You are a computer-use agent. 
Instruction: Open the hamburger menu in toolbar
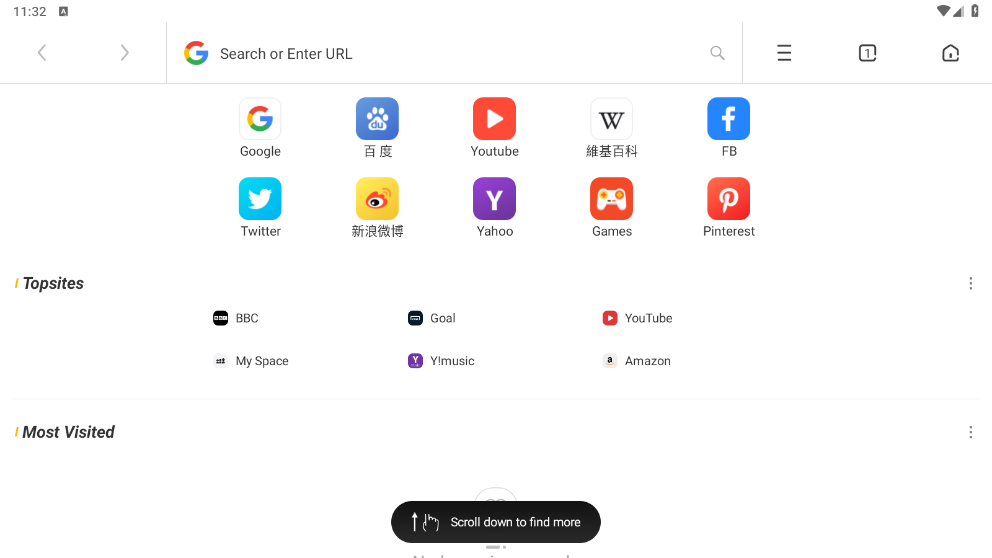(x=784, y=53)
